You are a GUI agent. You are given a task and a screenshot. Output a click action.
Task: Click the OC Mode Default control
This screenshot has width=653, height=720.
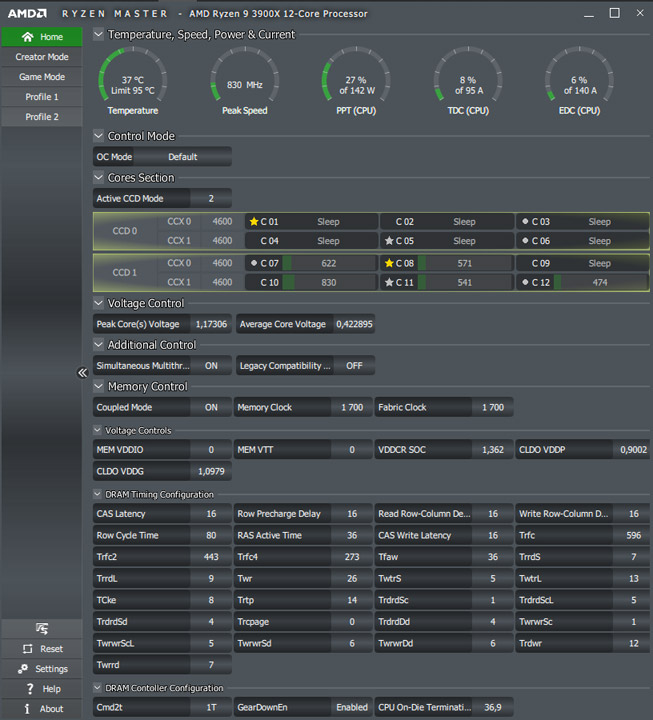point(182,157)
